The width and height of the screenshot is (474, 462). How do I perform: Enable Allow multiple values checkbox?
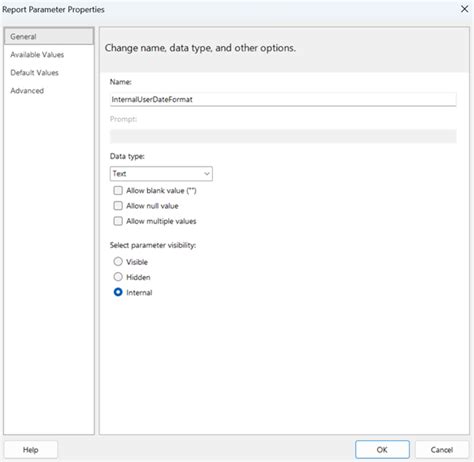pyautogui.click(x=118, y=221)
